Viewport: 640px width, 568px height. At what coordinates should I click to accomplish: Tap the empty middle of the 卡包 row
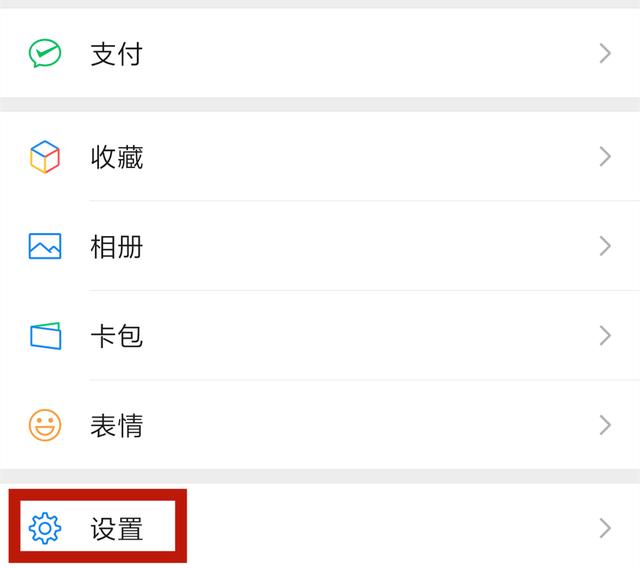pos(360,336)
